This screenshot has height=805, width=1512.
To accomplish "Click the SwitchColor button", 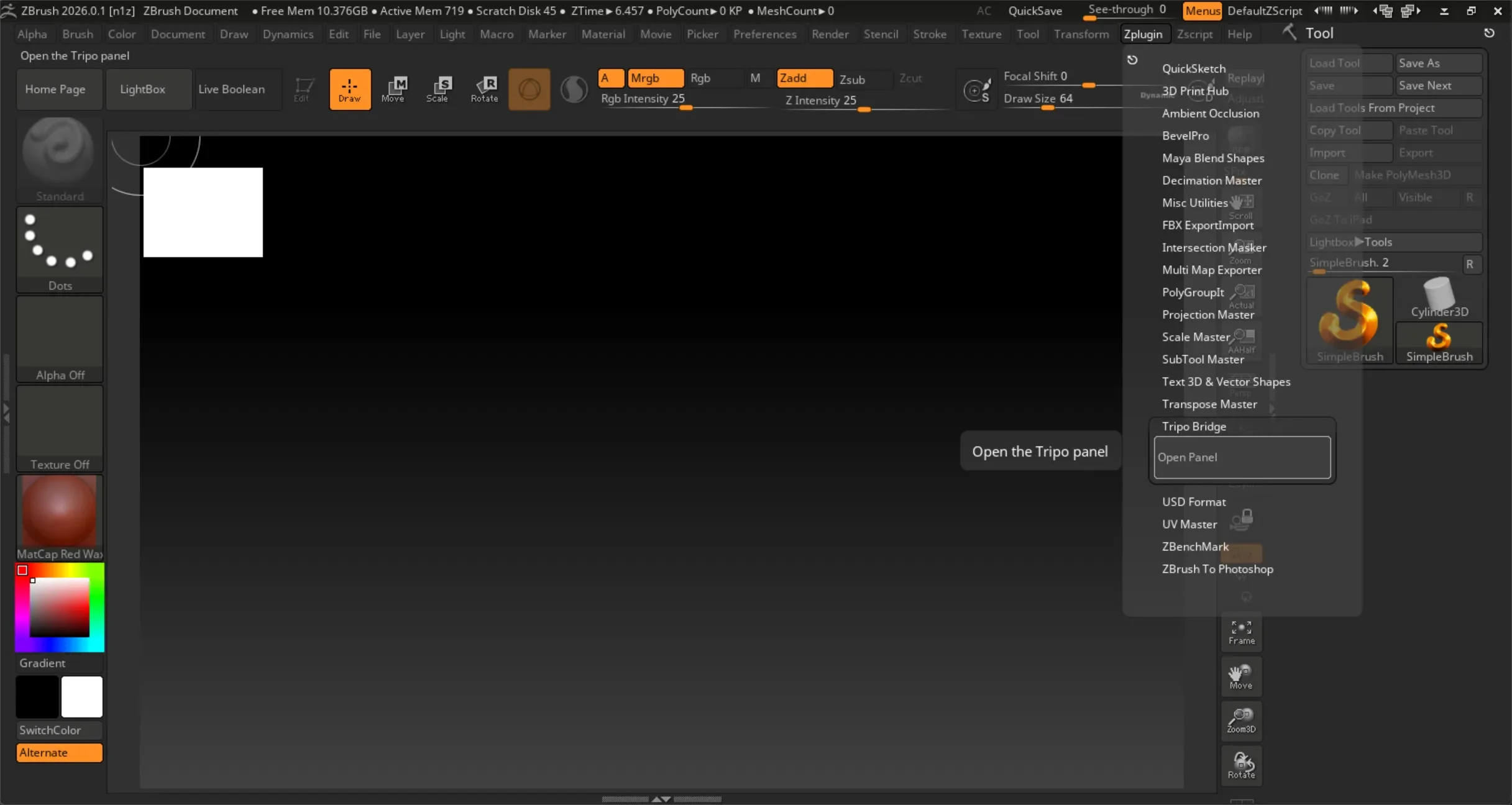I will click(60, 730).
